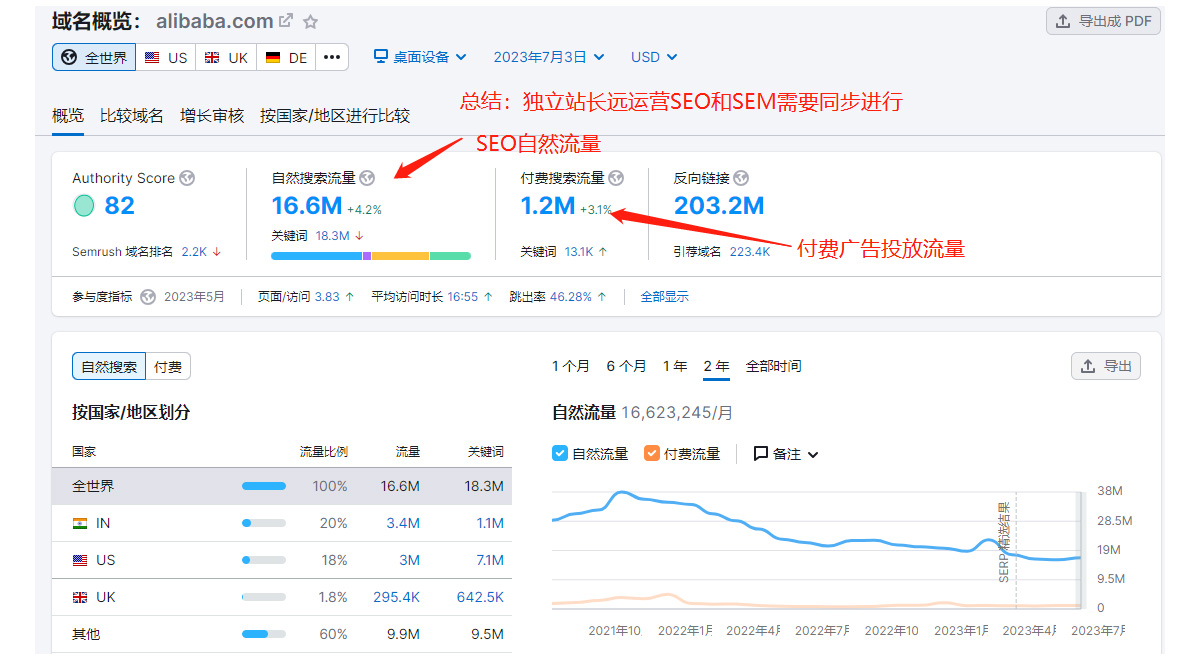Screen dimensions: 1200x660
Task: Select the DE flag database button
Action: coord(287,57)
